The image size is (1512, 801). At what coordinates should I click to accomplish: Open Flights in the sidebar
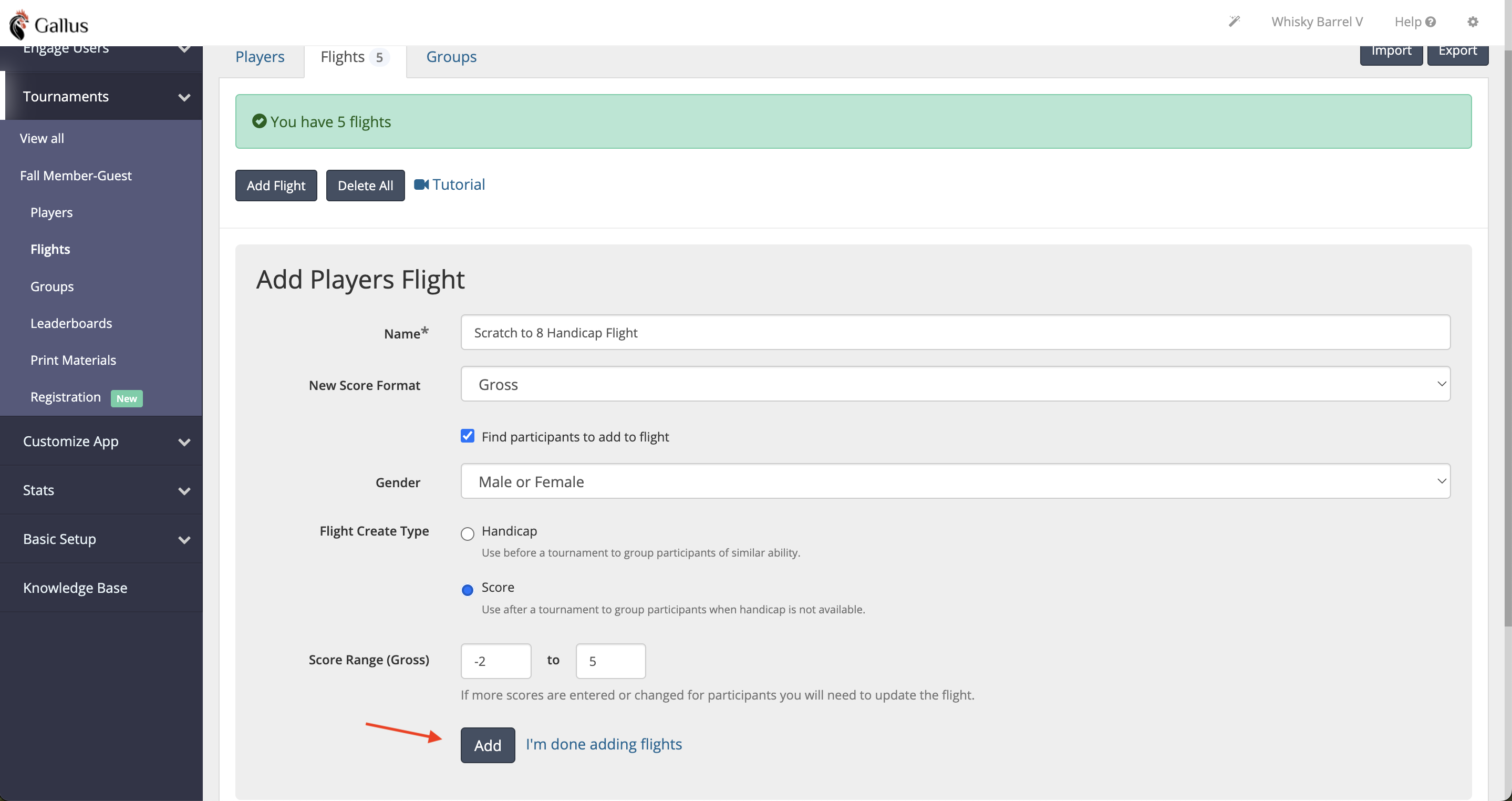(x=50, y=249)
